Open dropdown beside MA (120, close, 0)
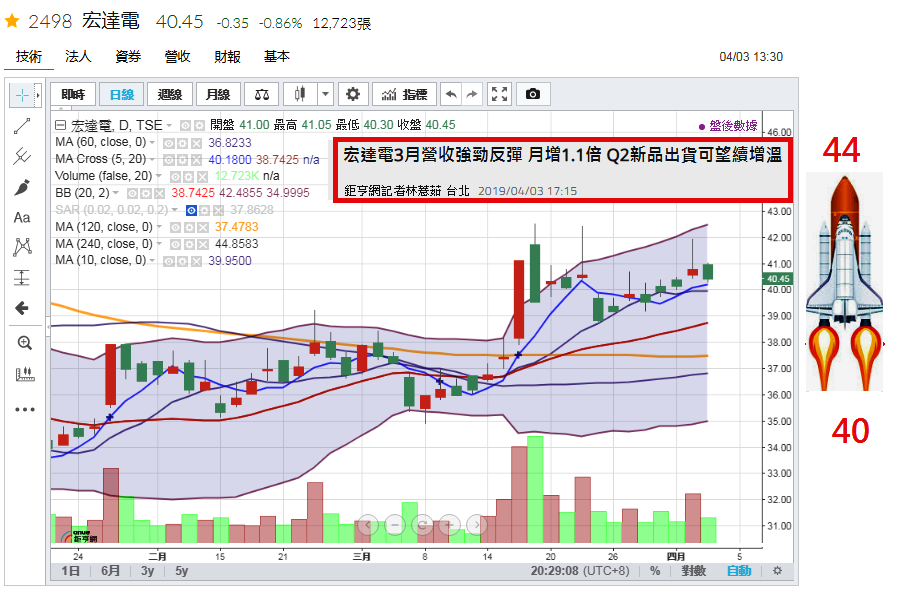 point(159,227)
